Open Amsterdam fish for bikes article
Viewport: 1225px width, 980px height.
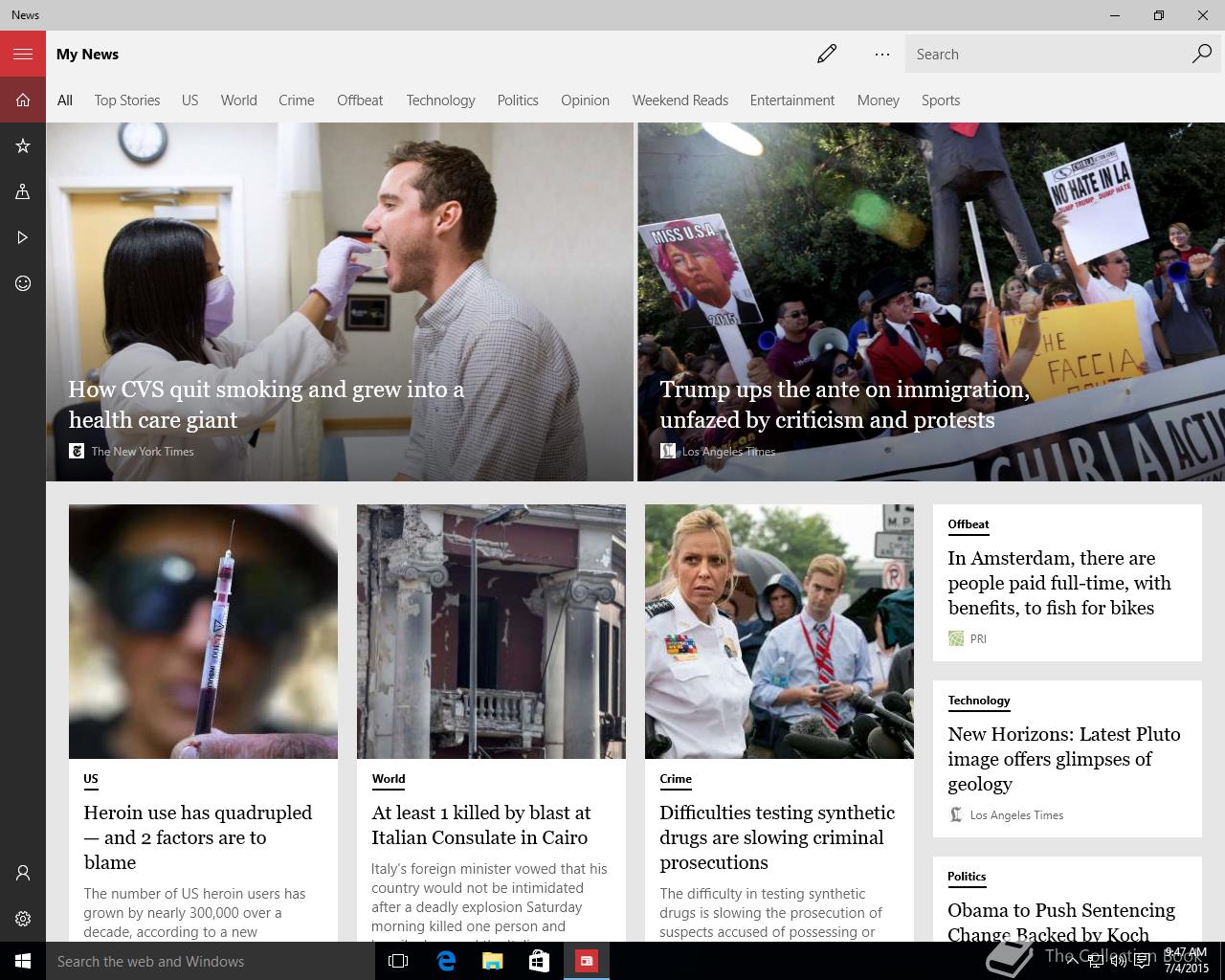(1059, 583)
